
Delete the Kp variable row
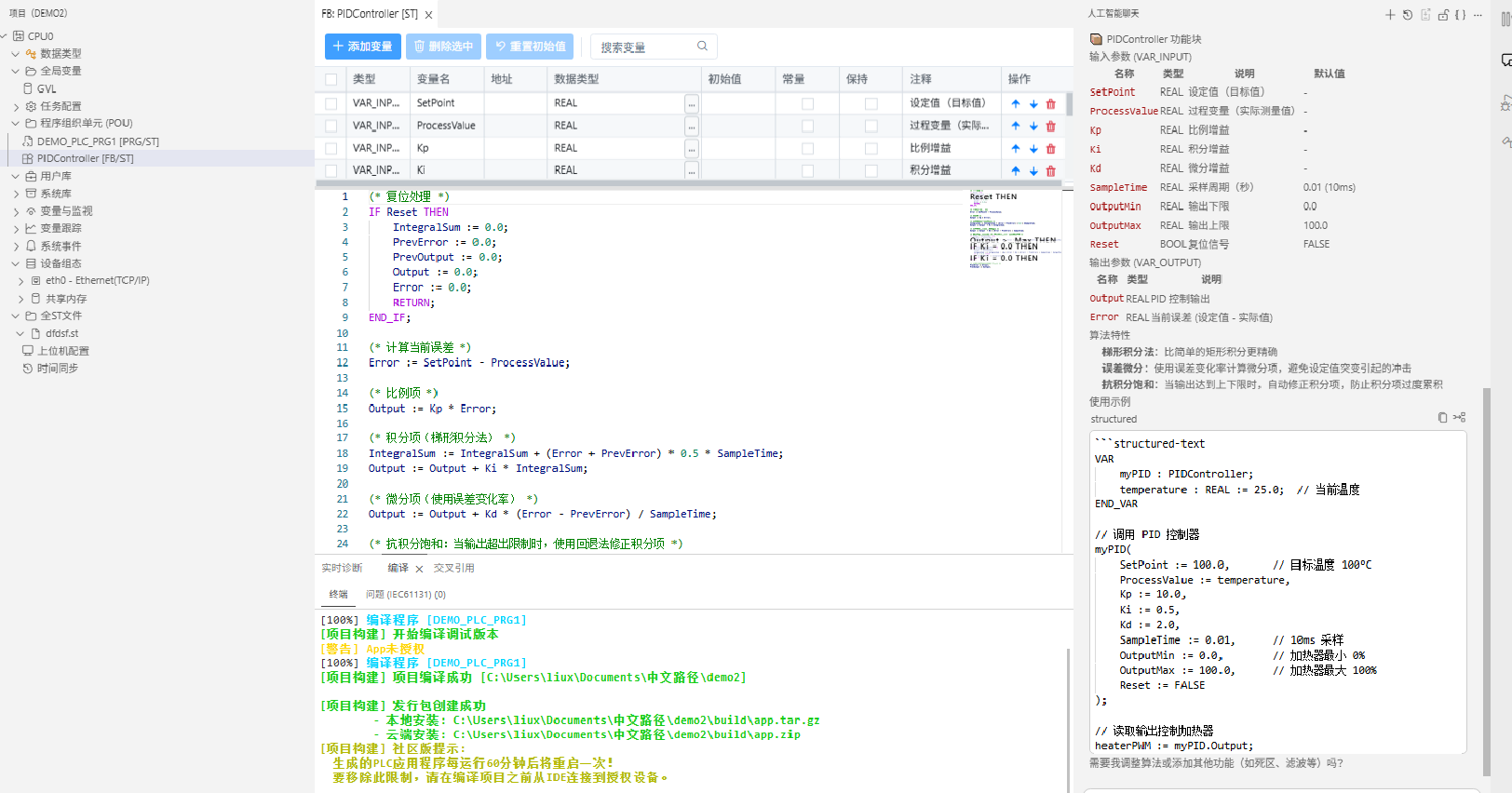1051,149
